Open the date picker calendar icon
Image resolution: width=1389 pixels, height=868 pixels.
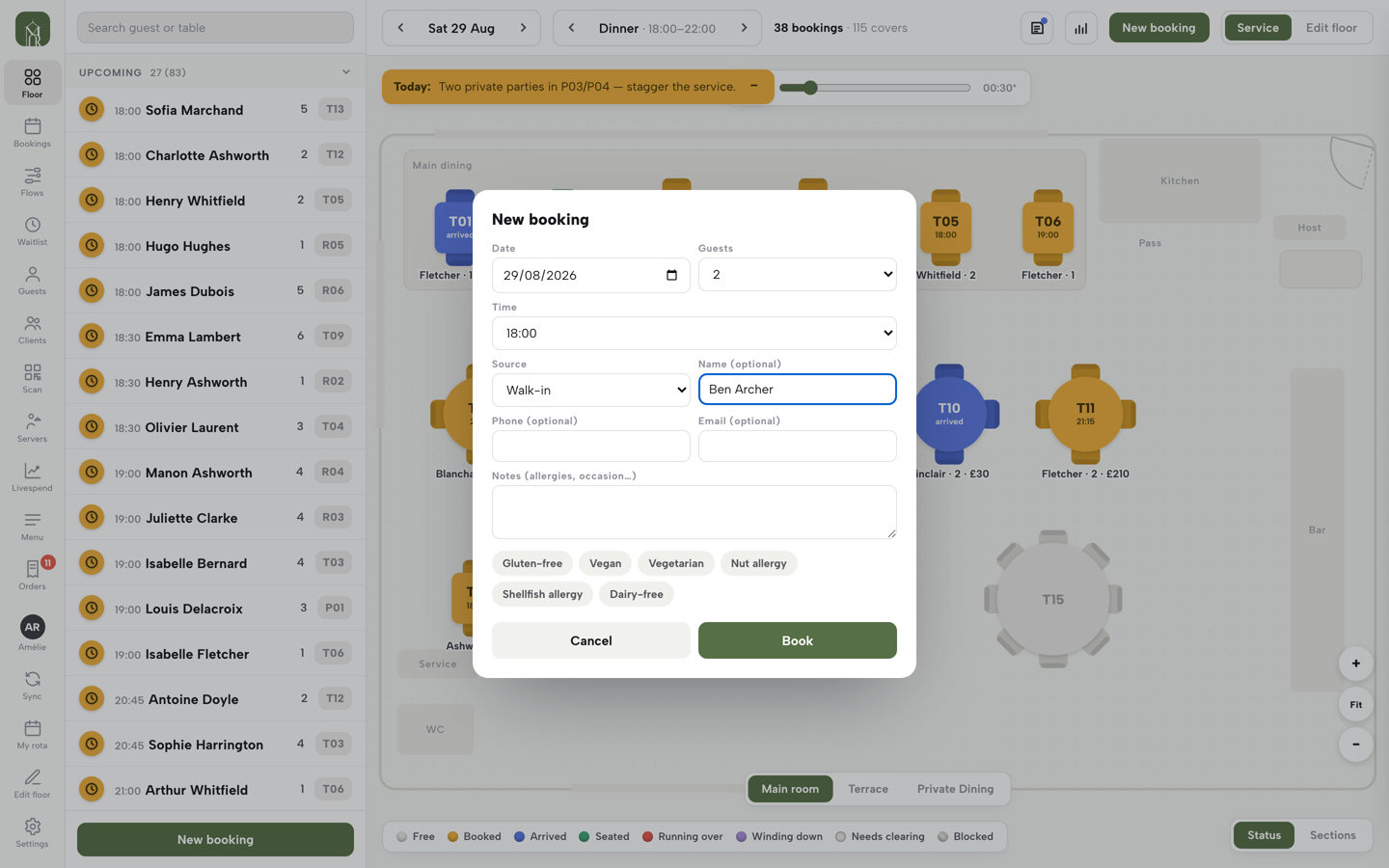click(672, 275)
